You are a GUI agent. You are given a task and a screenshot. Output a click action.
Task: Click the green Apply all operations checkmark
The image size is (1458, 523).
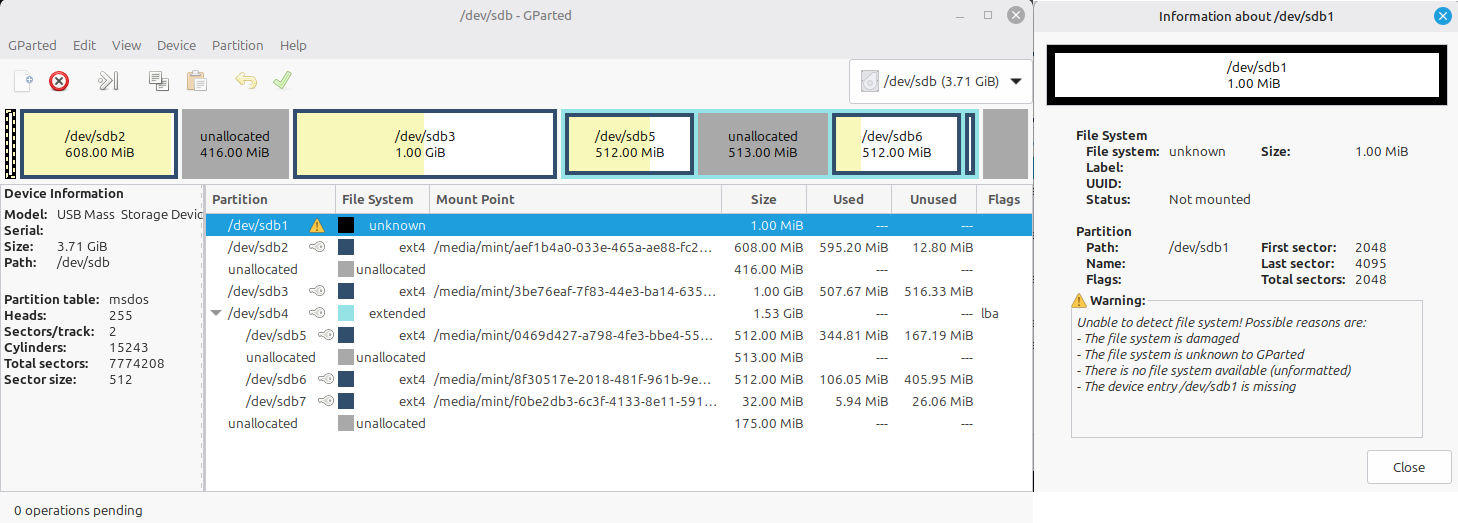282,81
